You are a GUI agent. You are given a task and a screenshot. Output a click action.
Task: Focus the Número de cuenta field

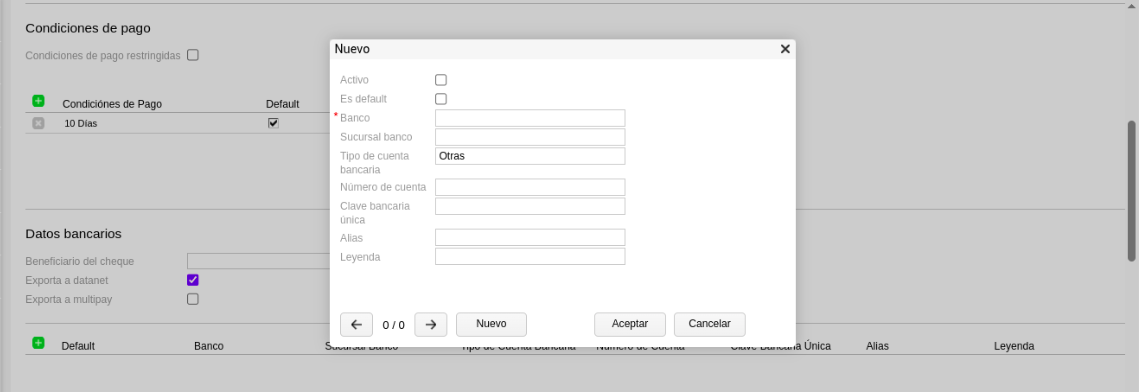coord(530,187)
